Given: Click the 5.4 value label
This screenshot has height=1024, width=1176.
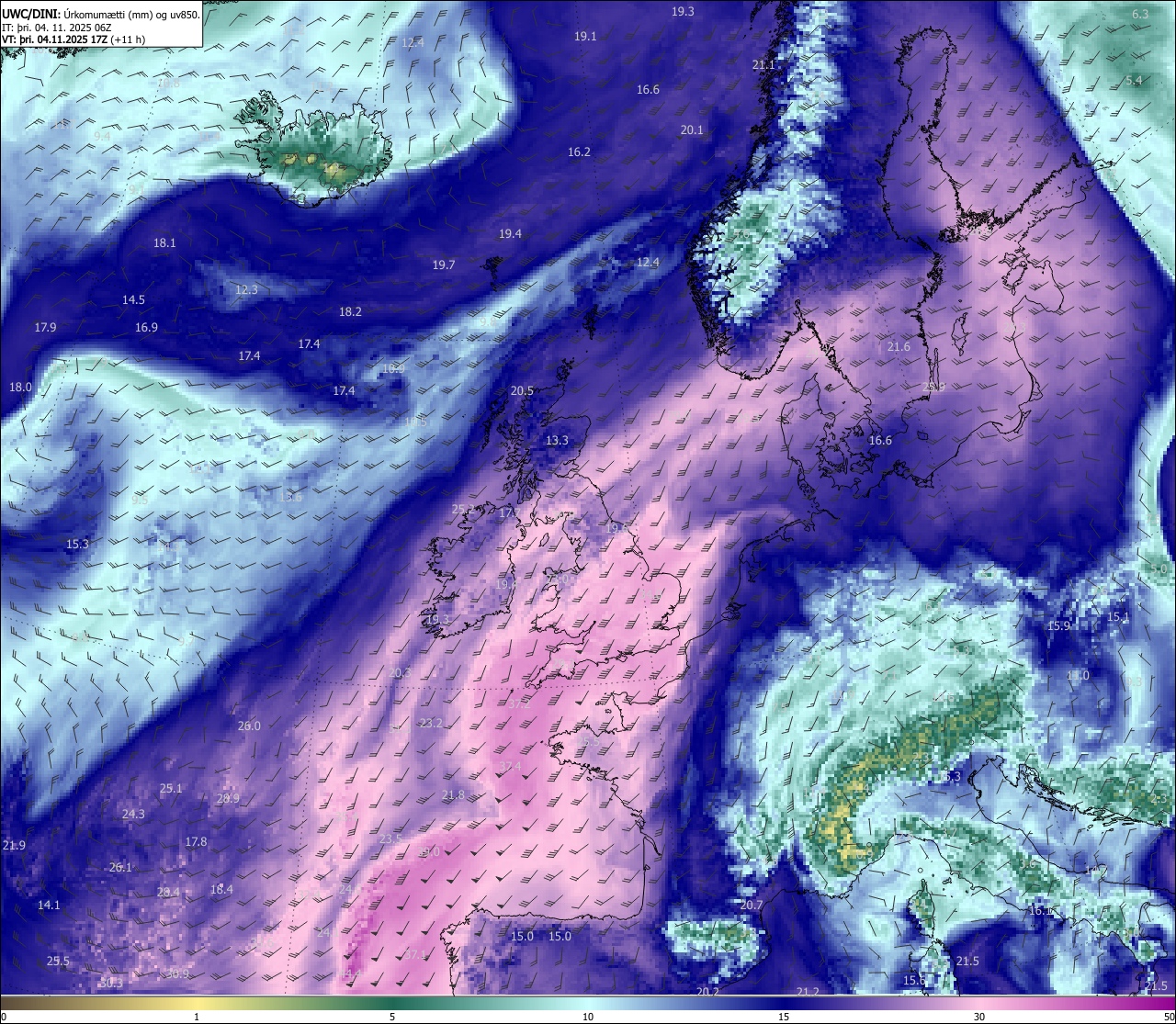Looking at the screenshot, I should click(x=1134, y=80).
